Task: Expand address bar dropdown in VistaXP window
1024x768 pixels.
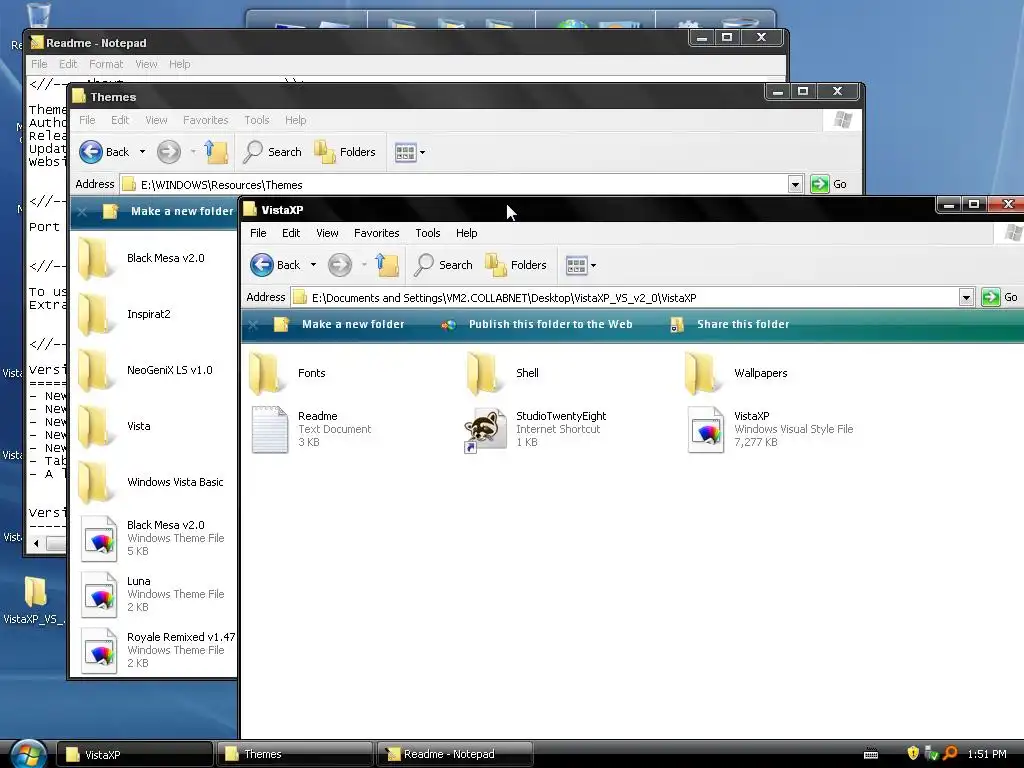Action: coord(967,298)
